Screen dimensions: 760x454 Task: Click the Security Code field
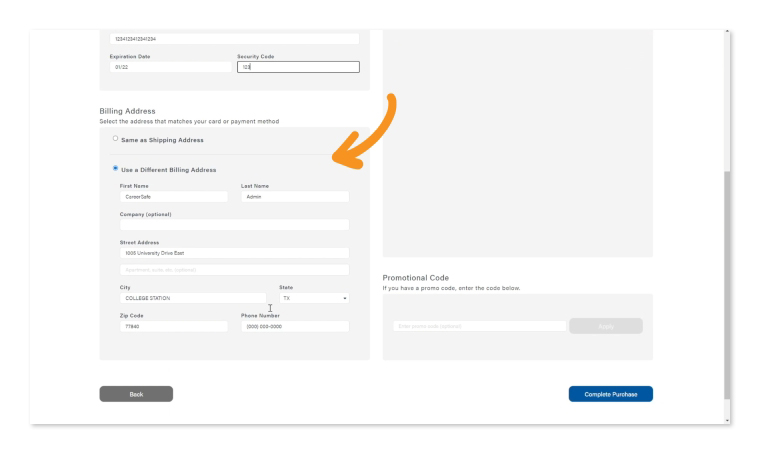[x=298, y=67]
